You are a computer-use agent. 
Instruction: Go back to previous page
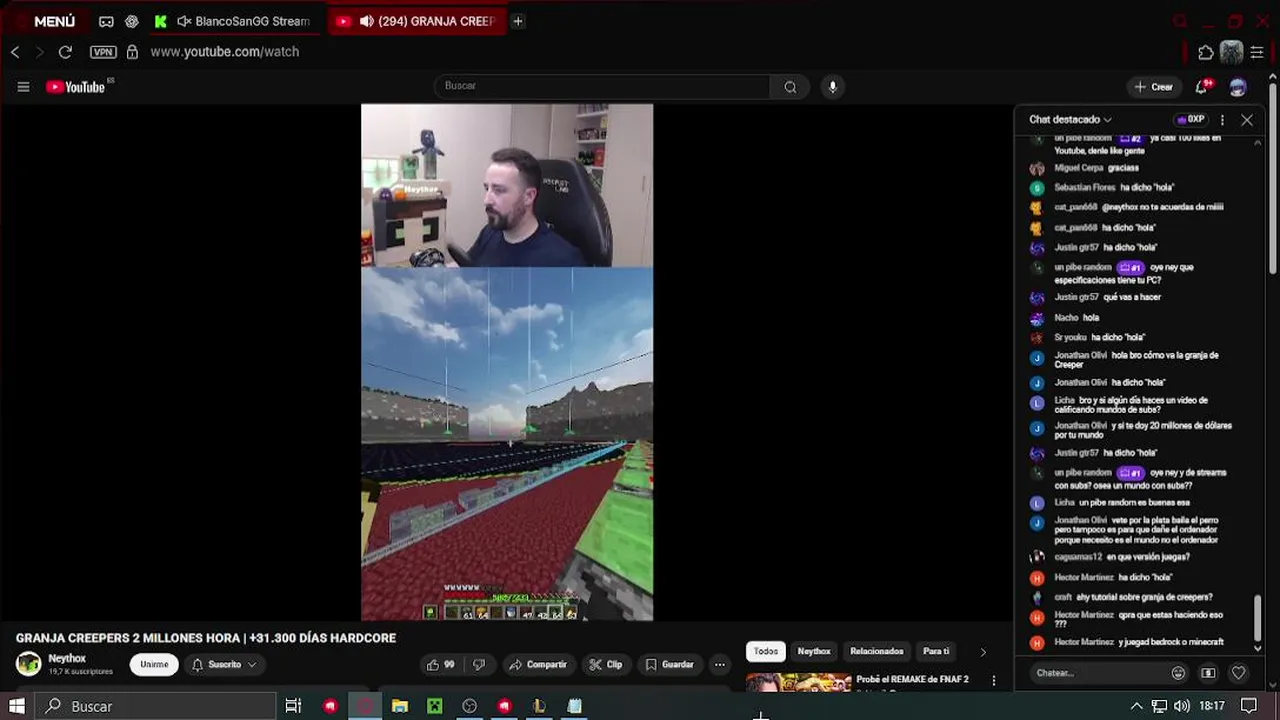tap(15, 52)
